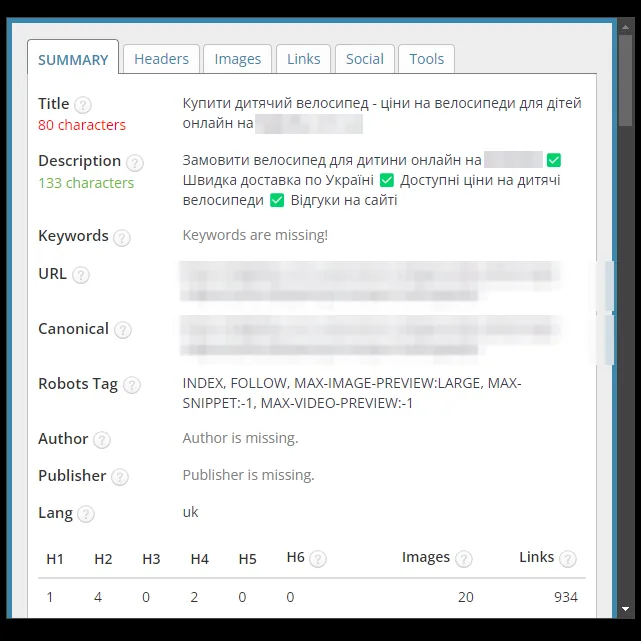Open the Social tab
Viewport: 641px width, 641px height.
pyautogui.click(x=365, y=59)
